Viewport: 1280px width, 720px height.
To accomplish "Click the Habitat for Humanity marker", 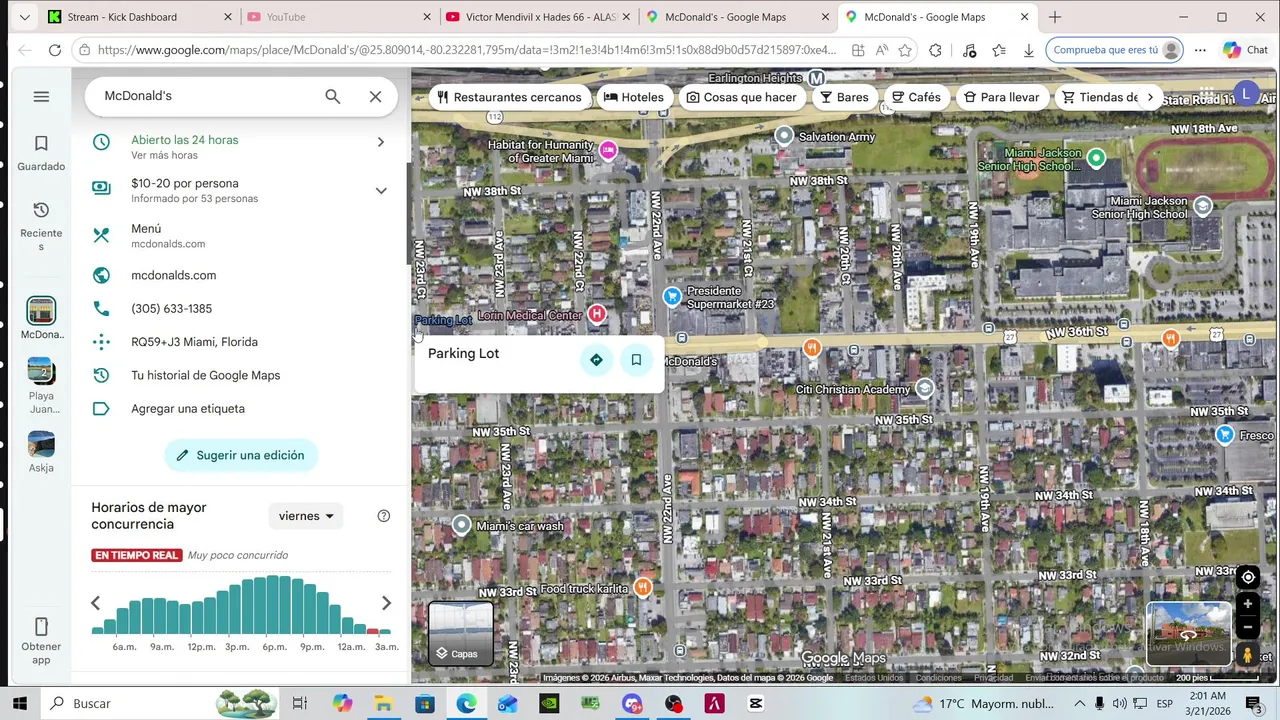I will 608,150.
